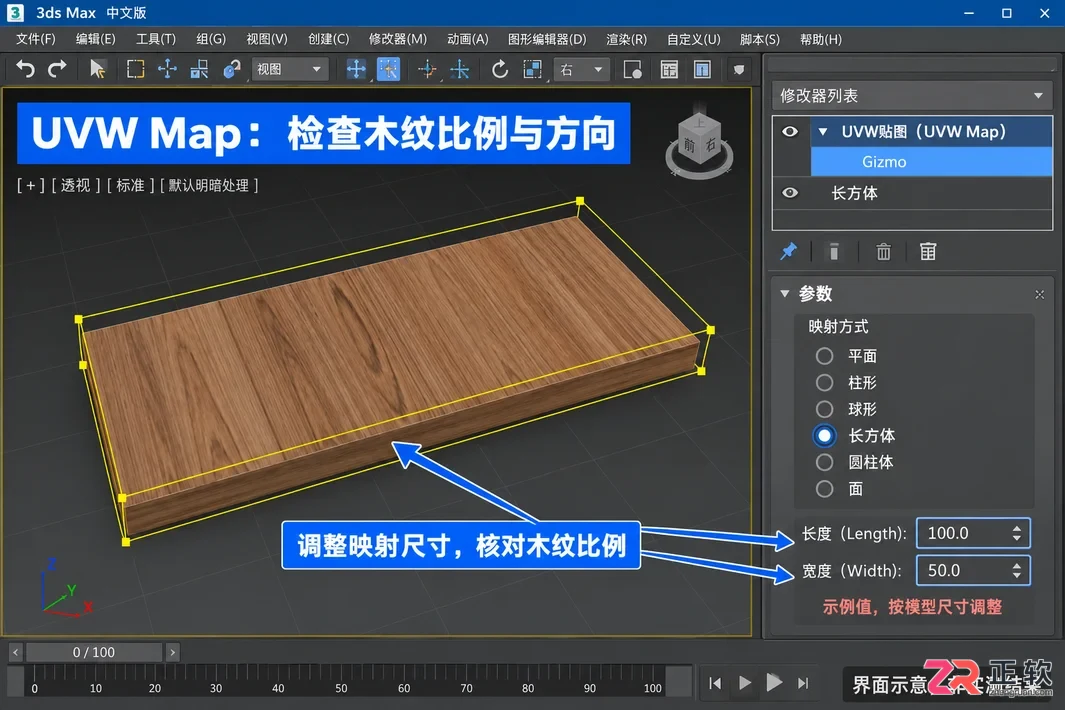Toggle visibility eye of 长方体 object
The width and height of the screenshot is (1065, 710).
click(x=790, y=192)
